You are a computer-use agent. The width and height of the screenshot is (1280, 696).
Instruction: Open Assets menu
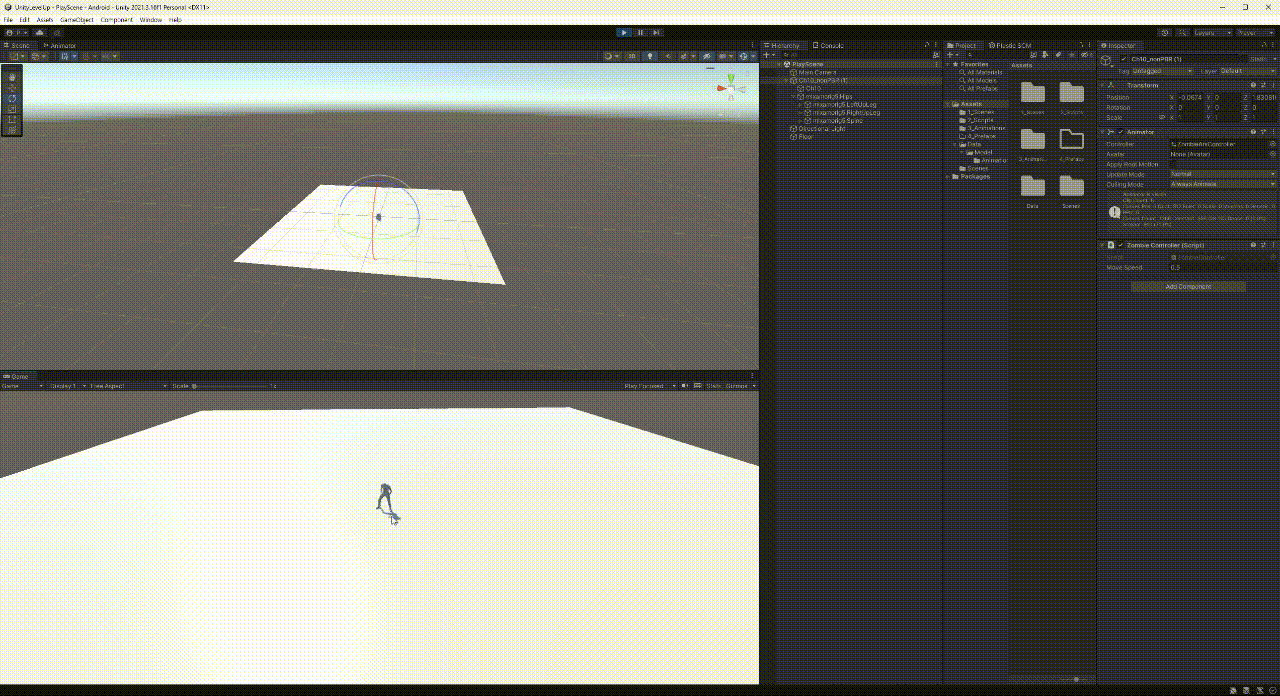point(45,20)
